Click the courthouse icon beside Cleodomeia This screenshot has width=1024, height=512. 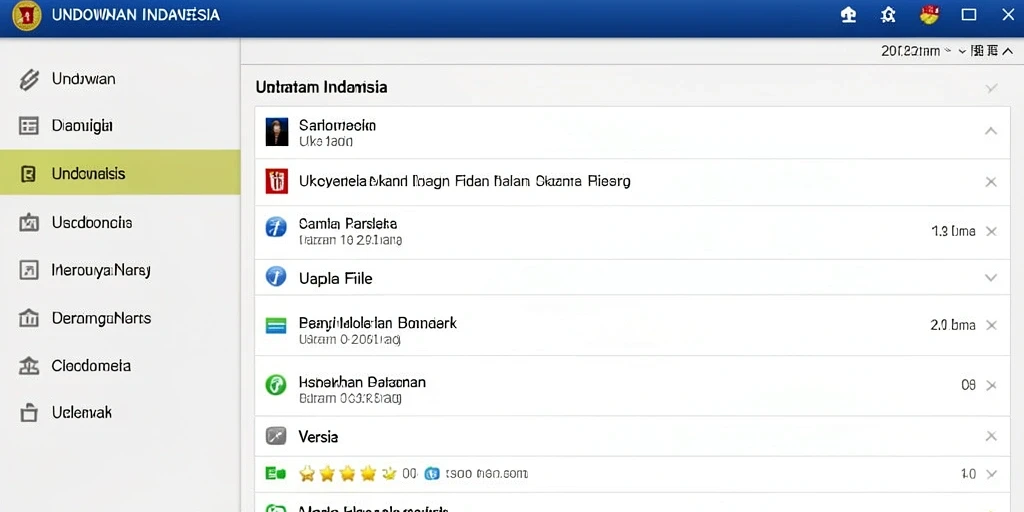click(29, 366)
